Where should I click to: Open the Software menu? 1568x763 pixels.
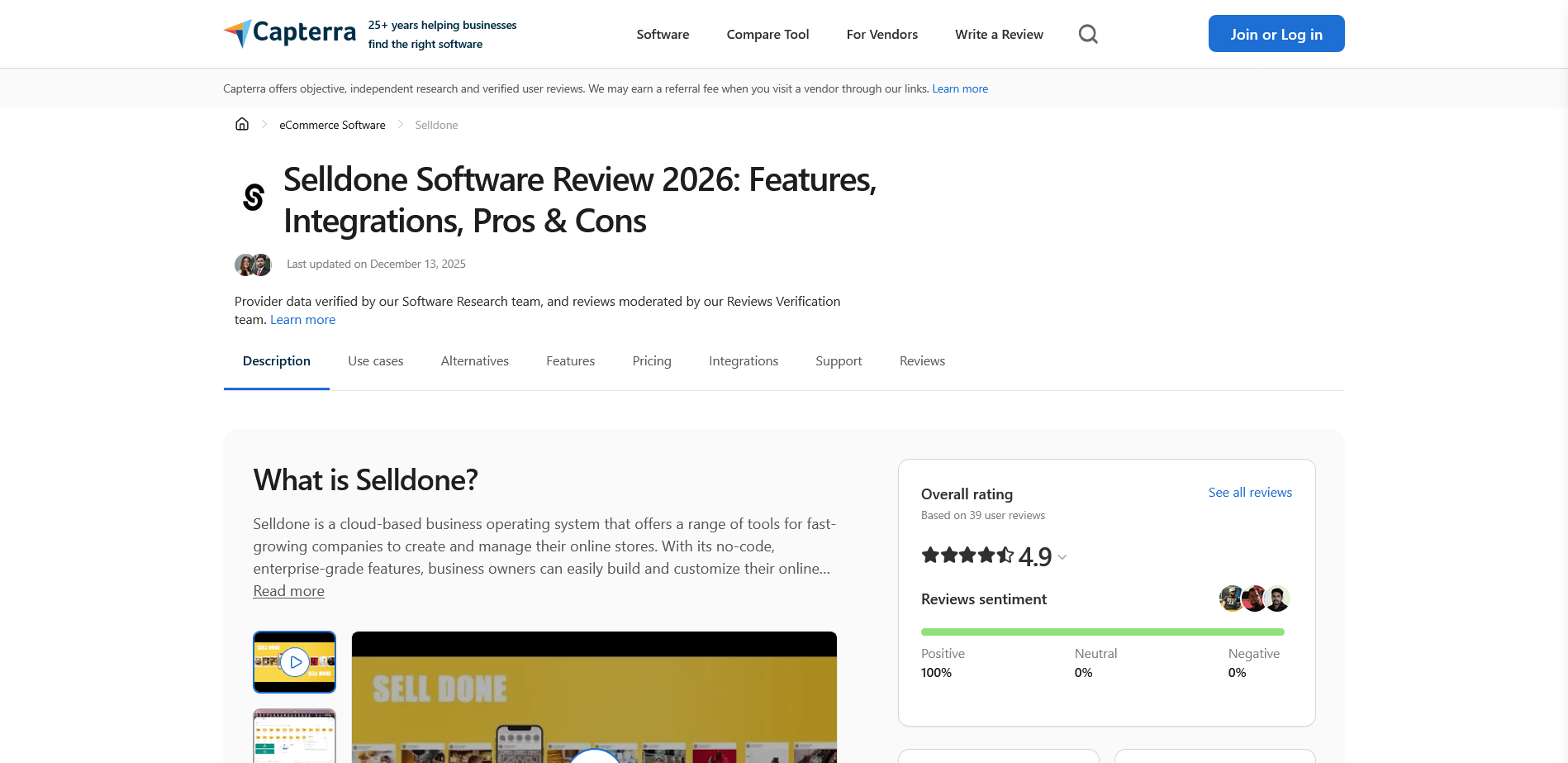[x=663, y=34]
